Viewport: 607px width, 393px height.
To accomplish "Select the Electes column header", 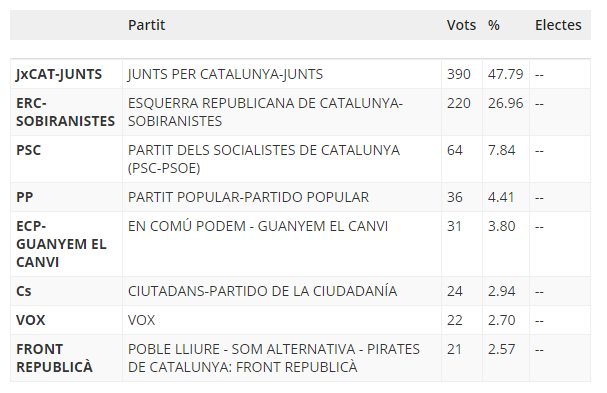I will 558,25.
